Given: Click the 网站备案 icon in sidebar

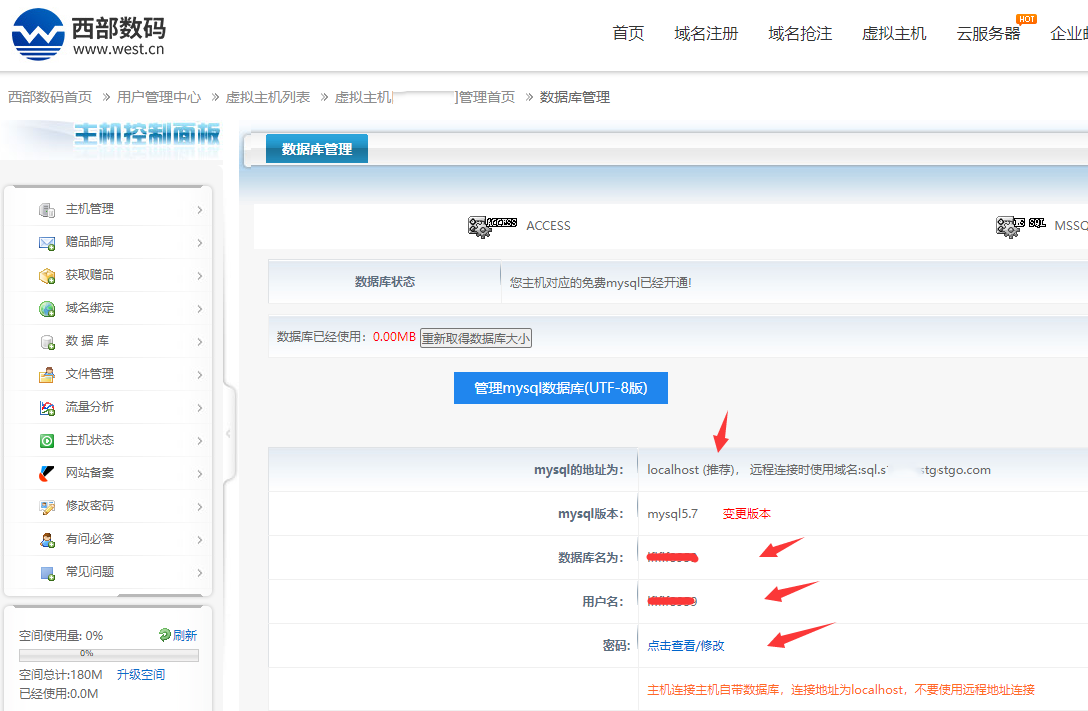Looking at the screenshot, I should pos(47,473).
